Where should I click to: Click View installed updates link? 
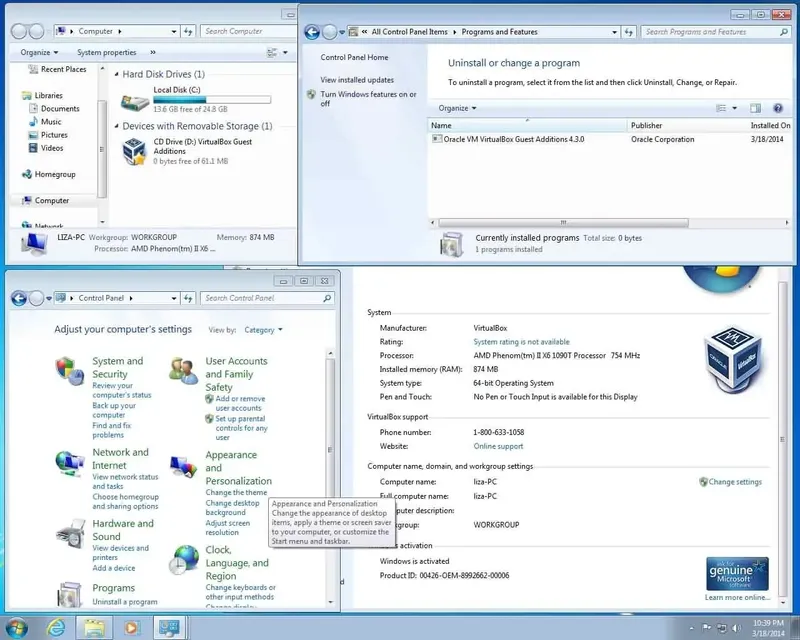pos(357,80)
